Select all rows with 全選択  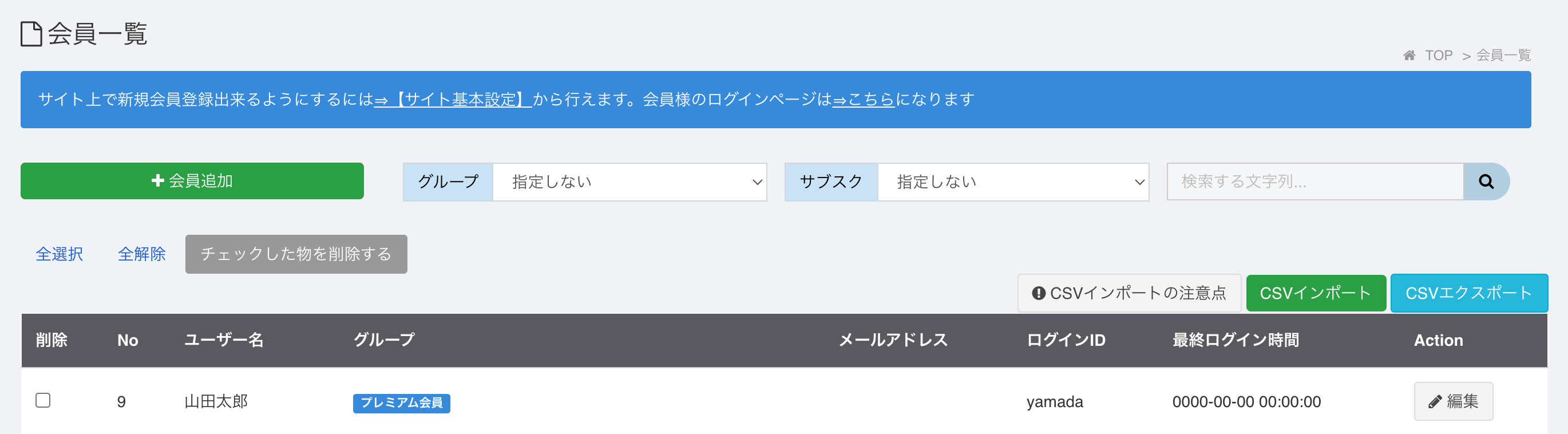pos(59,254)
